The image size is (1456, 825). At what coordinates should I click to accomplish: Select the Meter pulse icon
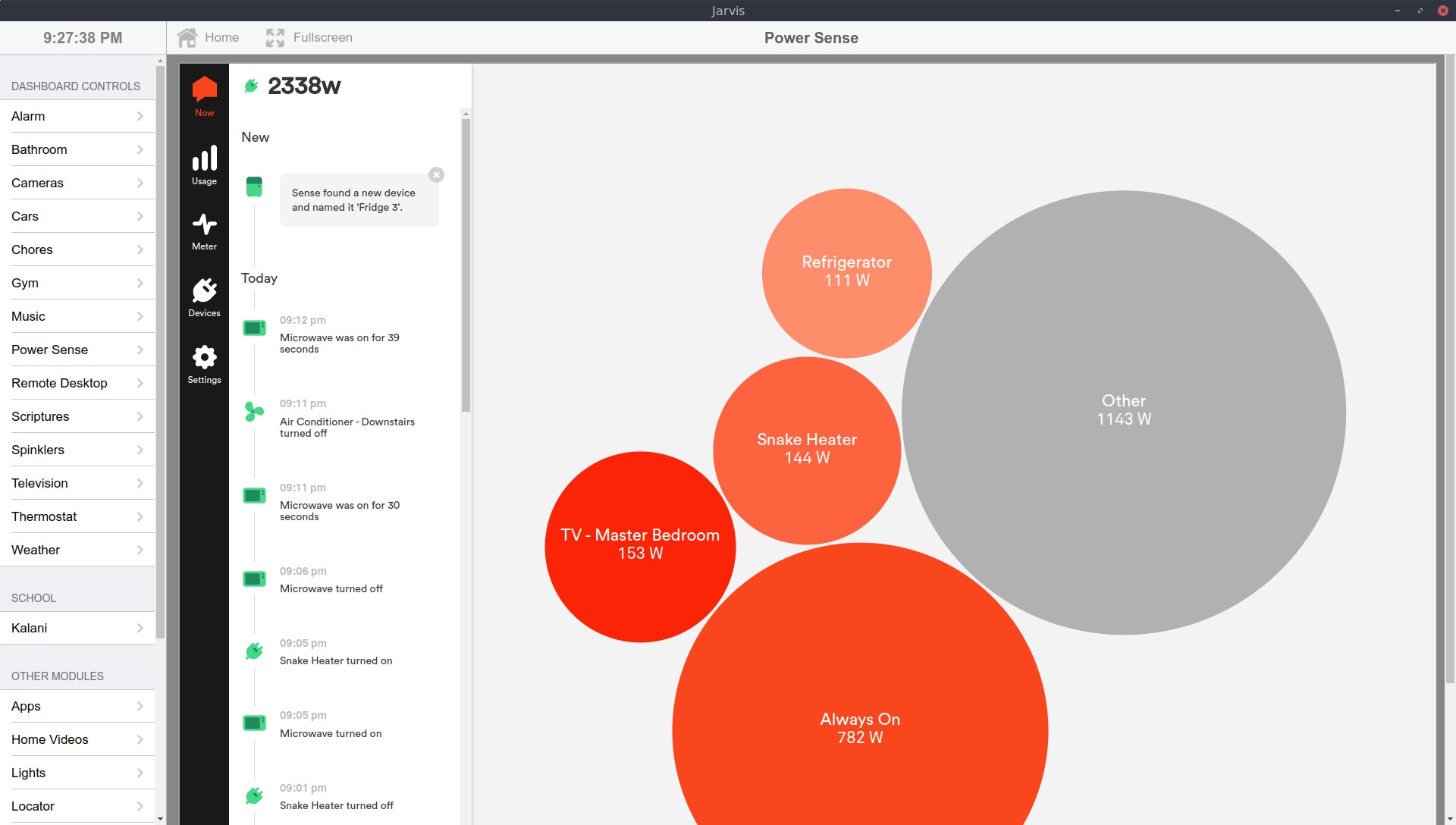204,225
